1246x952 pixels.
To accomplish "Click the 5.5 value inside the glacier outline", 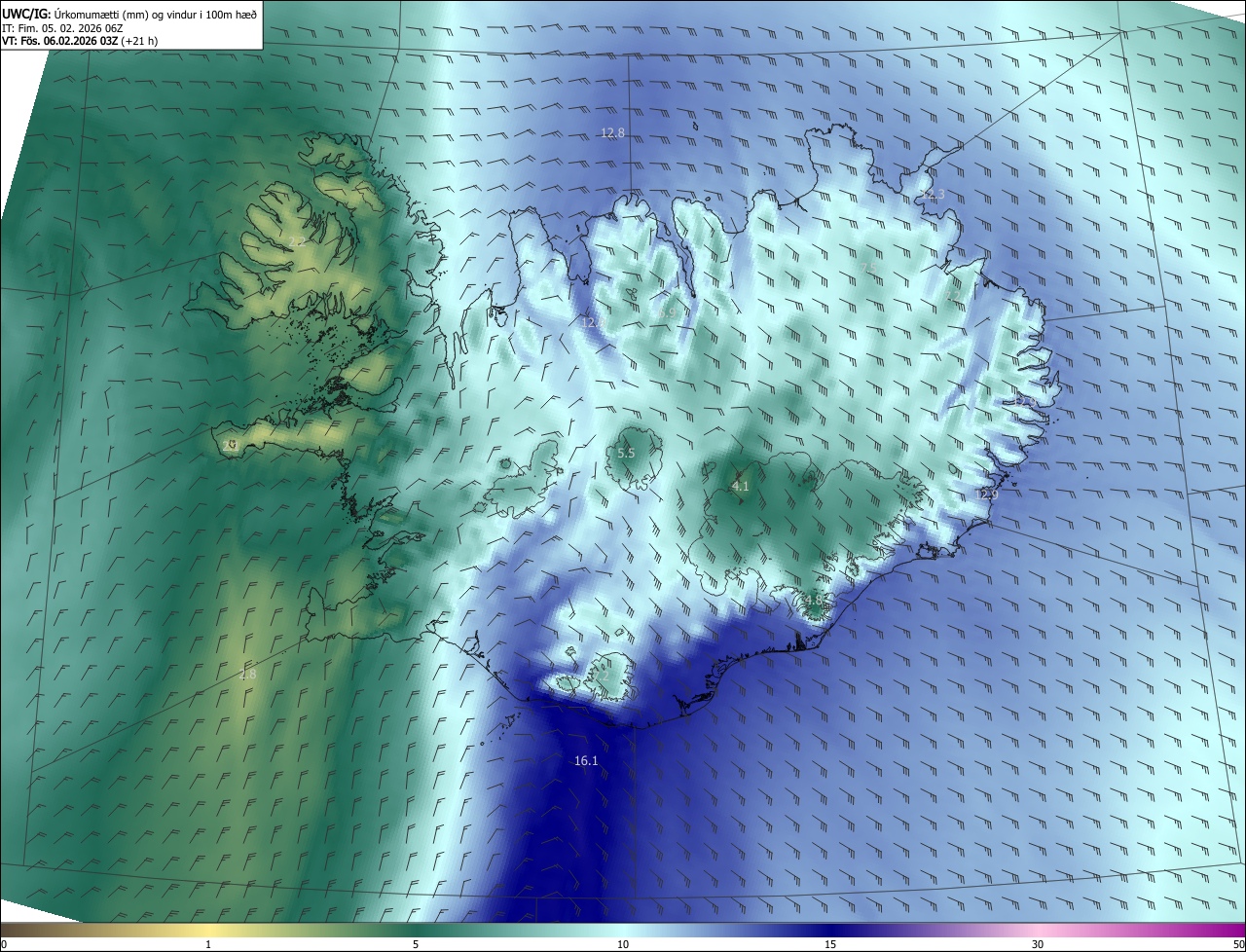I will 626,454.
